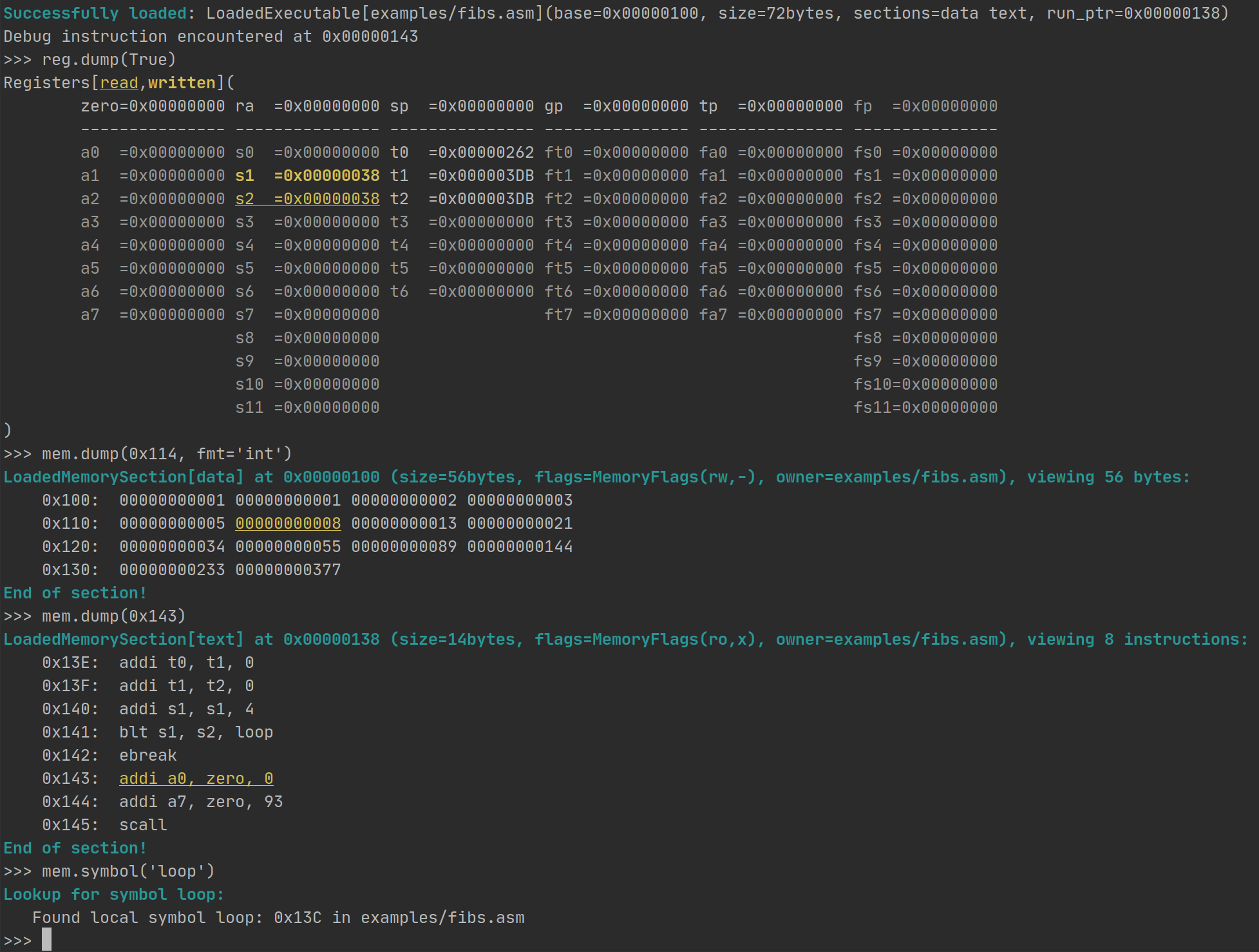Image resolution: width=1259 pixels, height=952 pixels.
Task: Click memory row address 0x120:
Action: click(x=70, y=547)
